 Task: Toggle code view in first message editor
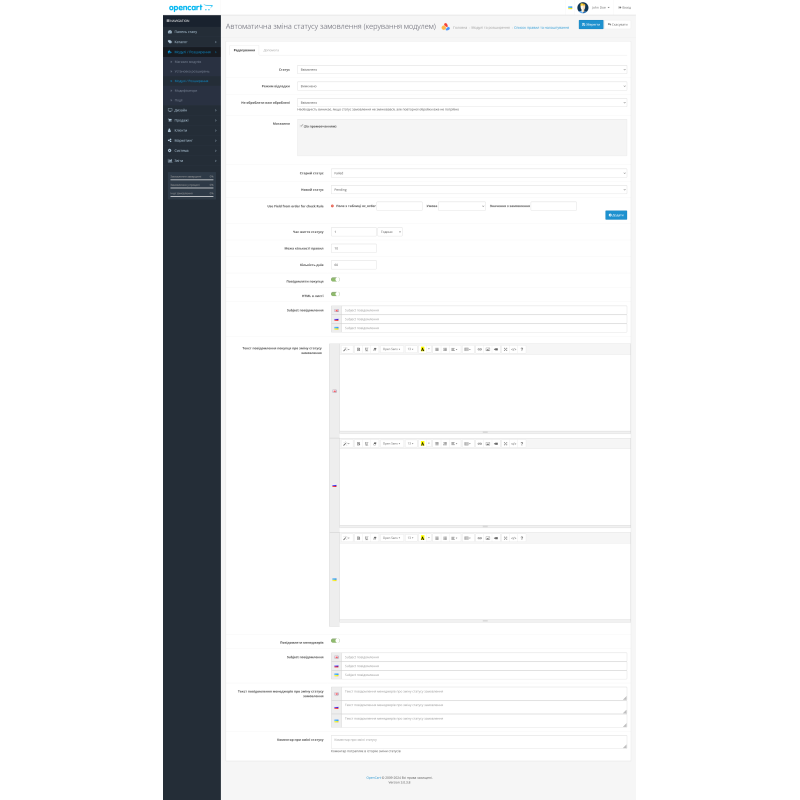[513, 349]
